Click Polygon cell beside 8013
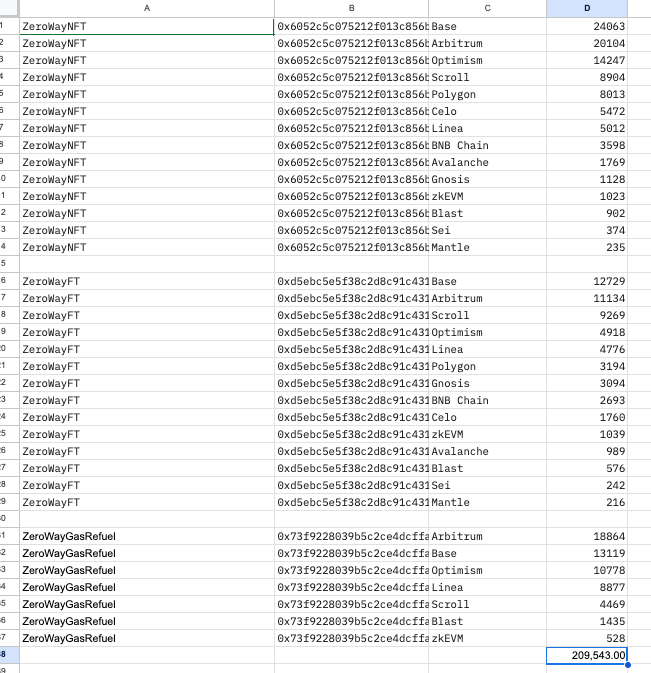The width and height of the screenshot is (651, 673). tap(487, 94)
